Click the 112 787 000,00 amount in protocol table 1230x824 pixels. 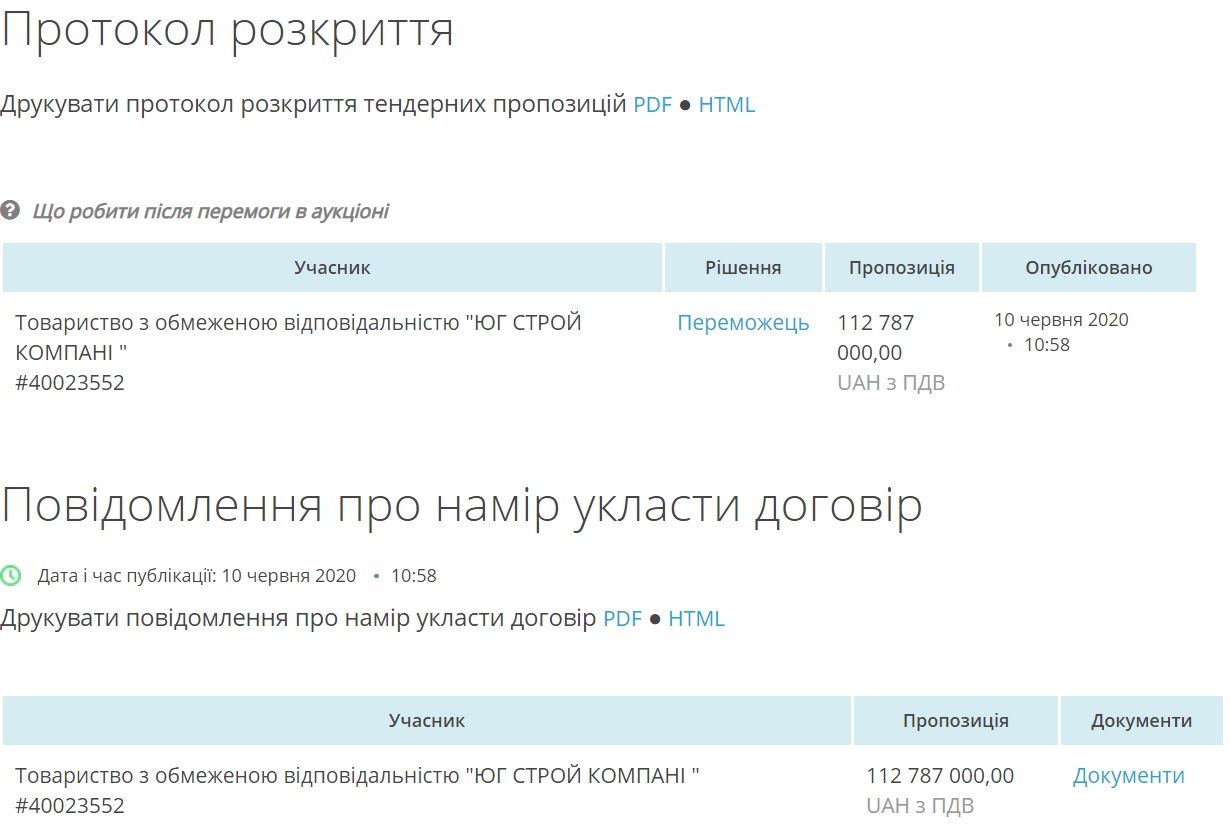coord(876,338)
